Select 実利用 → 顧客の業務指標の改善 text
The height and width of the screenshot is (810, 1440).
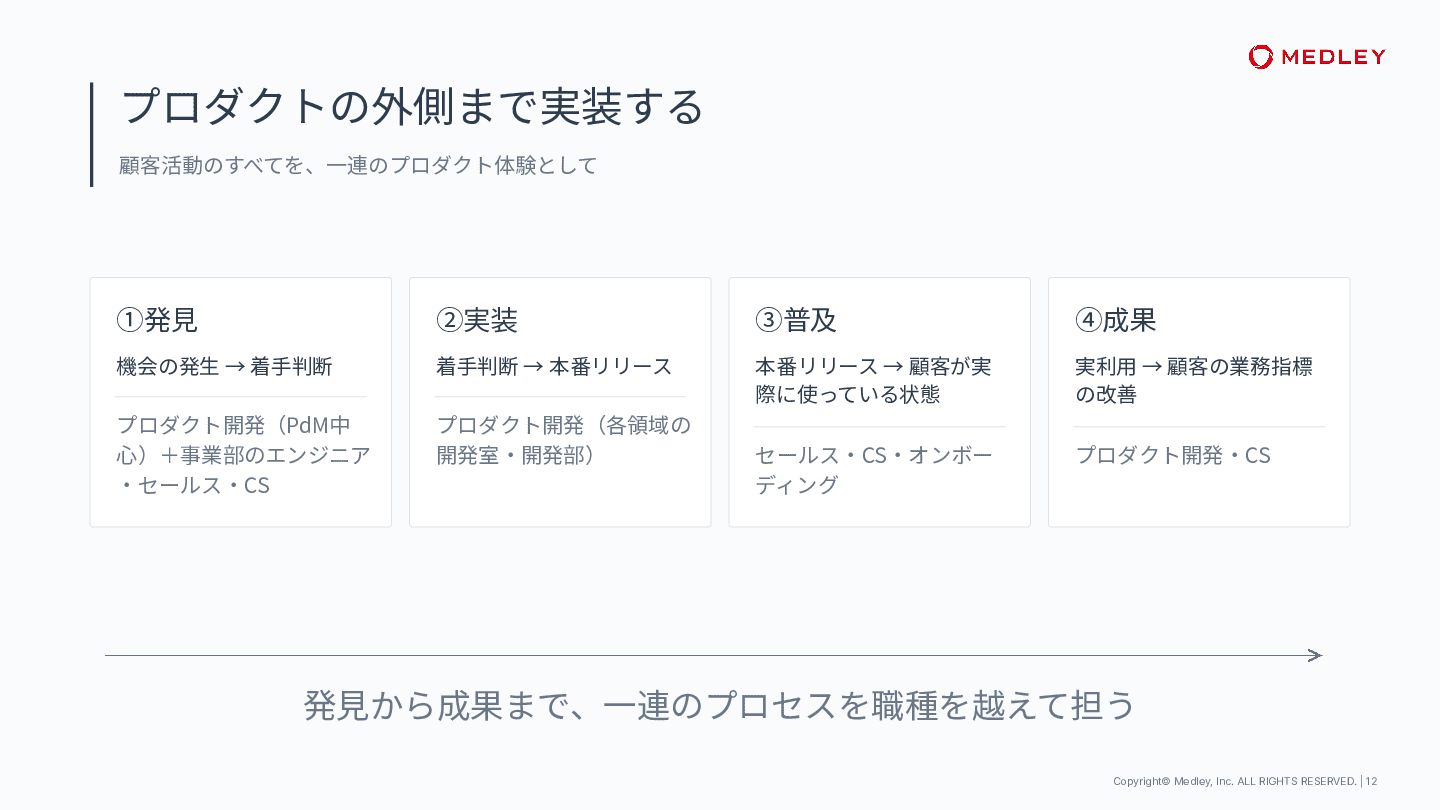pyautogui.click(x=1194, y=380)
